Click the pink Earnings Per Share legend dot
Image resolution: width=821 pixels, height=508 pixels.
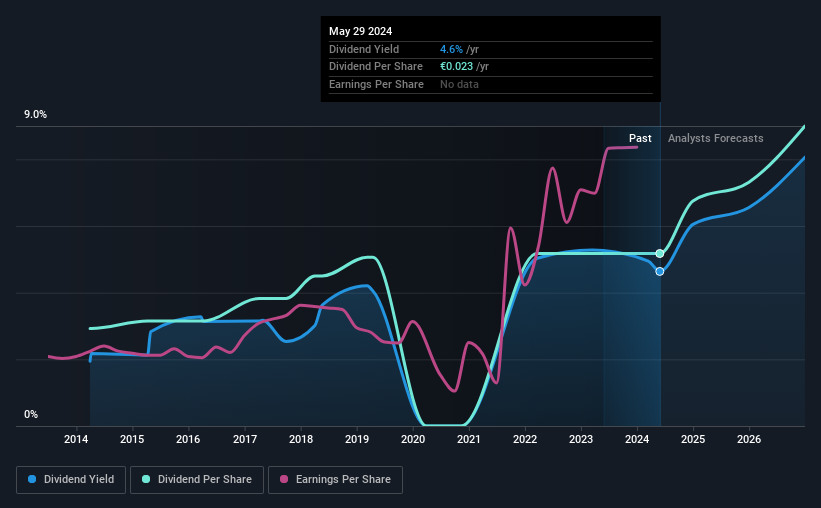pyautogui.click(x=284, y=479)
